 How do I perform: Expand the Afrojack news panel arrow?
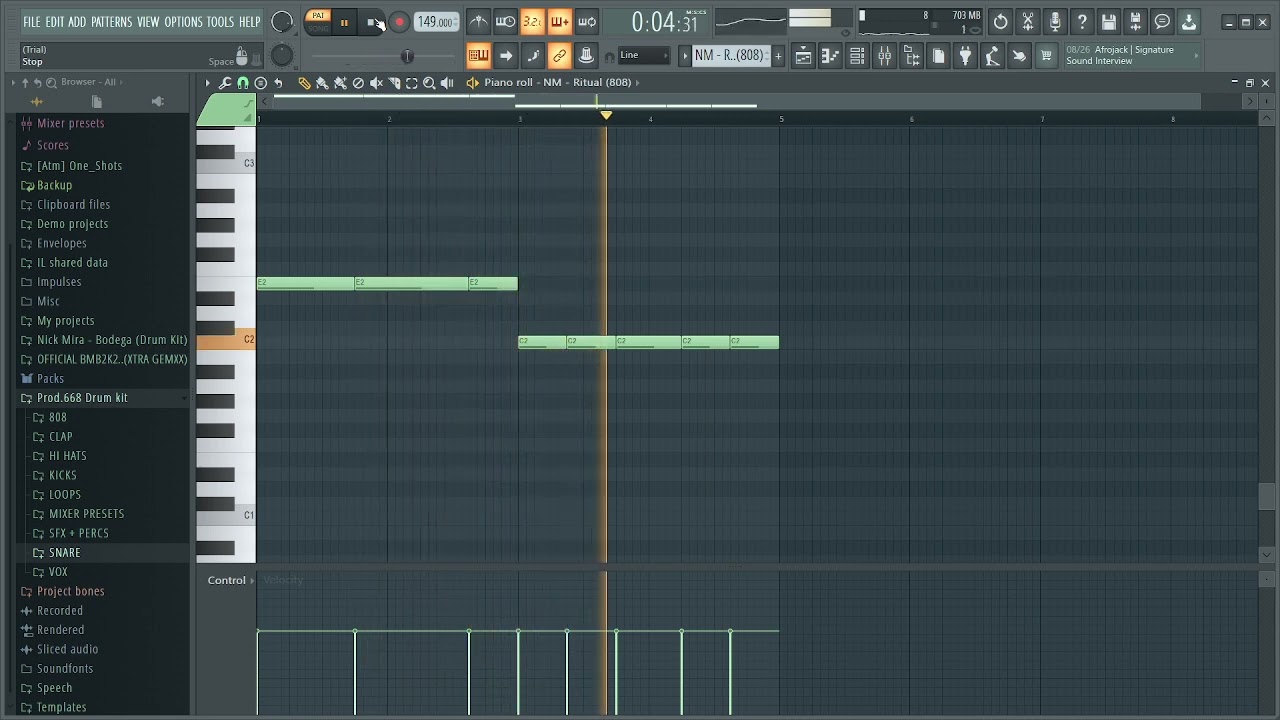coord(1196,56)
